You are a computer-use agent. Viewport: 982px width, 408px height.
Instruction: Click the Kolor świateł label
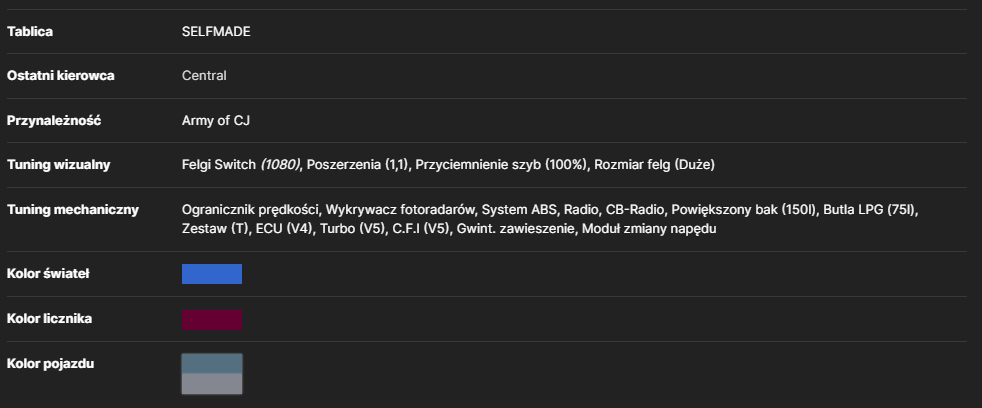point(48,274)
